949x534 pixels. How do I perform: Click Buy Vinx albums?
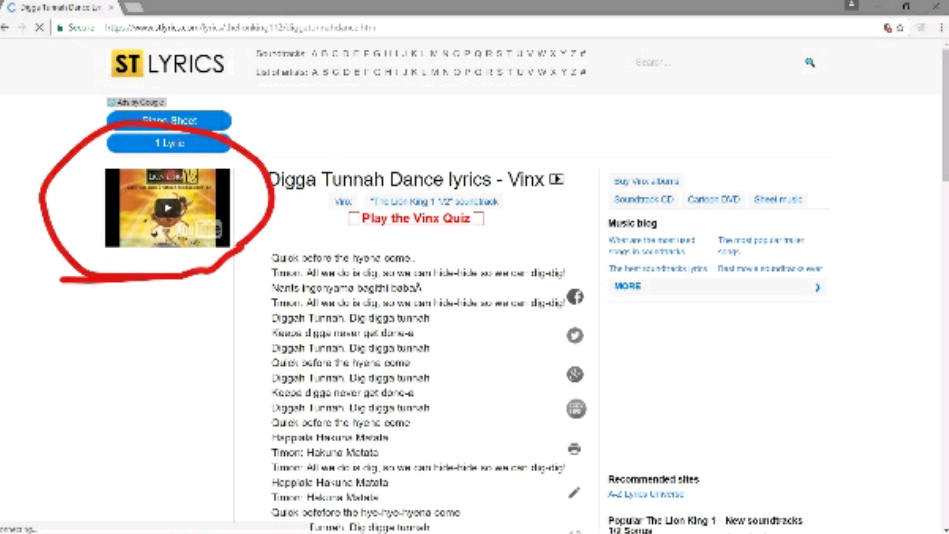pyautogui.click(x=646, y=181)
